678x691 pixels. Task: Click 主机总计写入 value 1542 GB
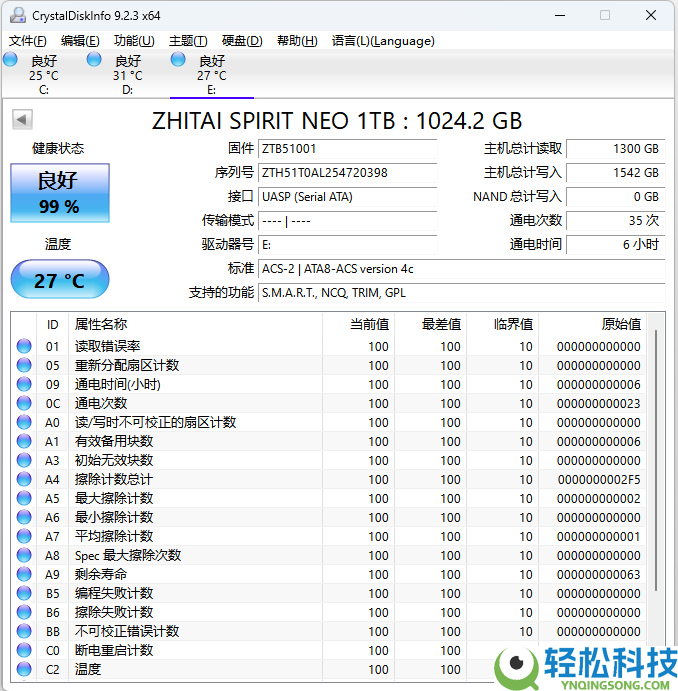click(x=615, y=173)
